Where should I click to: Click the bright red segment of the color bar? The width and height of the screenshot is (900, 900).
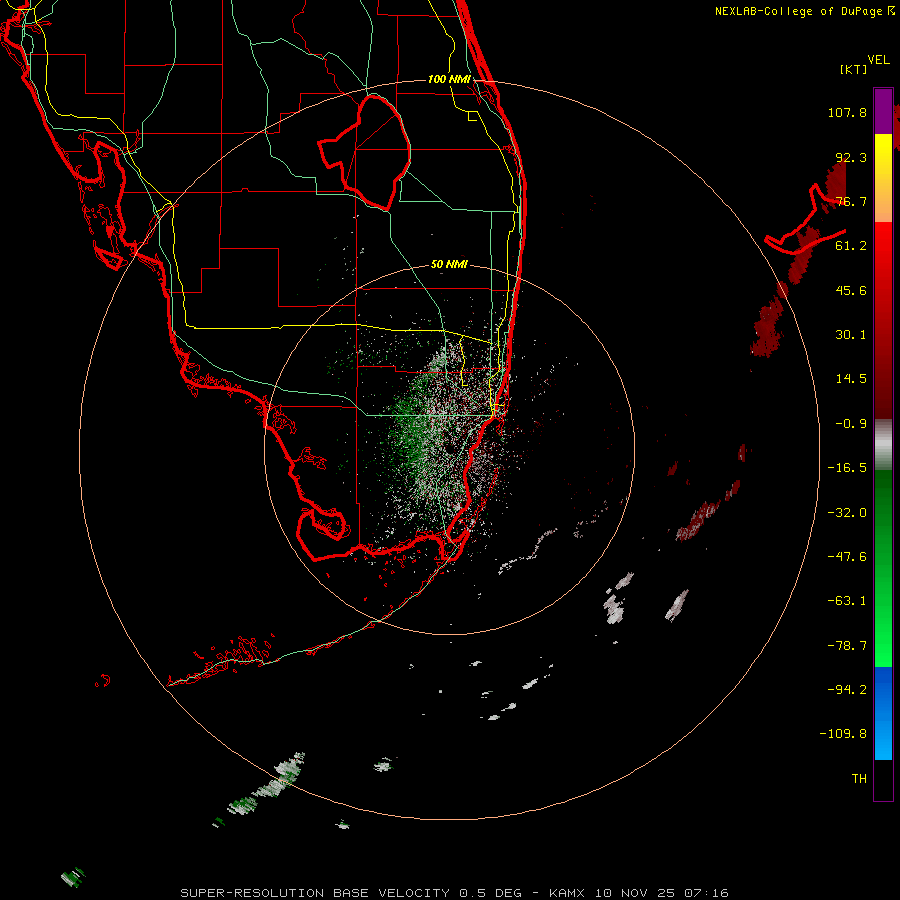pos(883,253)
